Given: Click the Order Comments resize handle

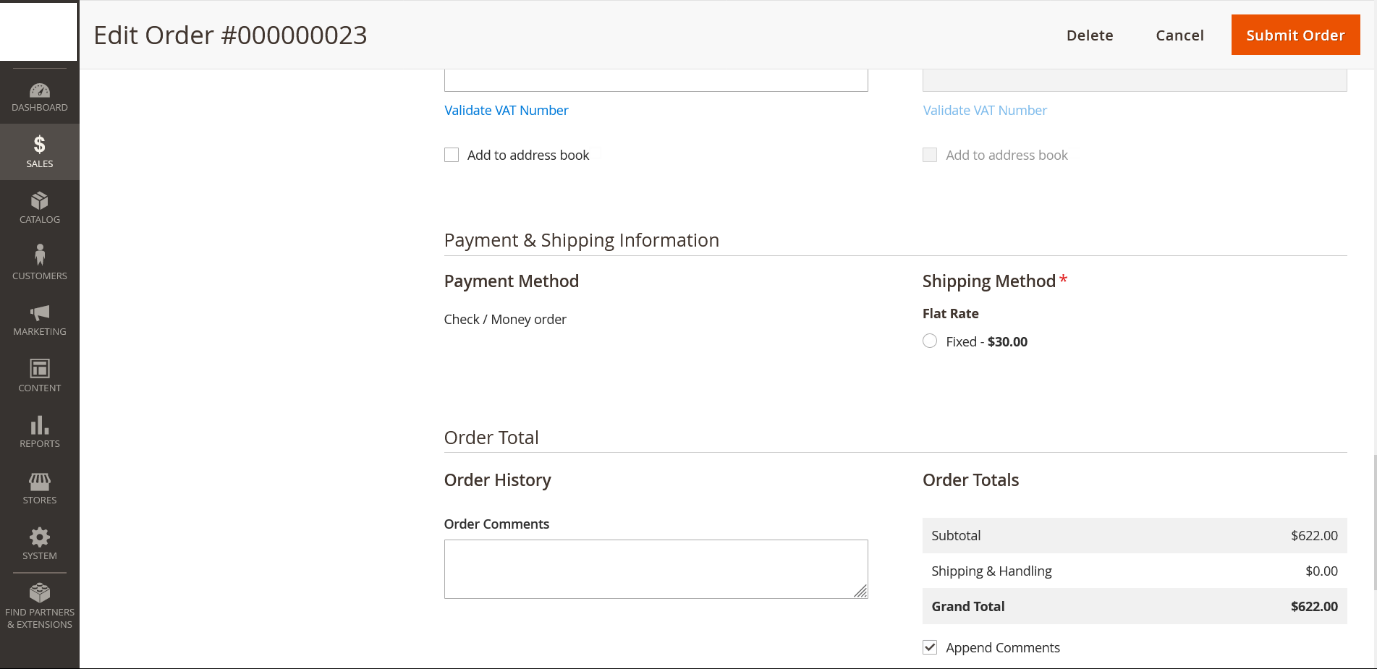Looking at the screenshot, I should pyautogui.click(x=860, y=591).
